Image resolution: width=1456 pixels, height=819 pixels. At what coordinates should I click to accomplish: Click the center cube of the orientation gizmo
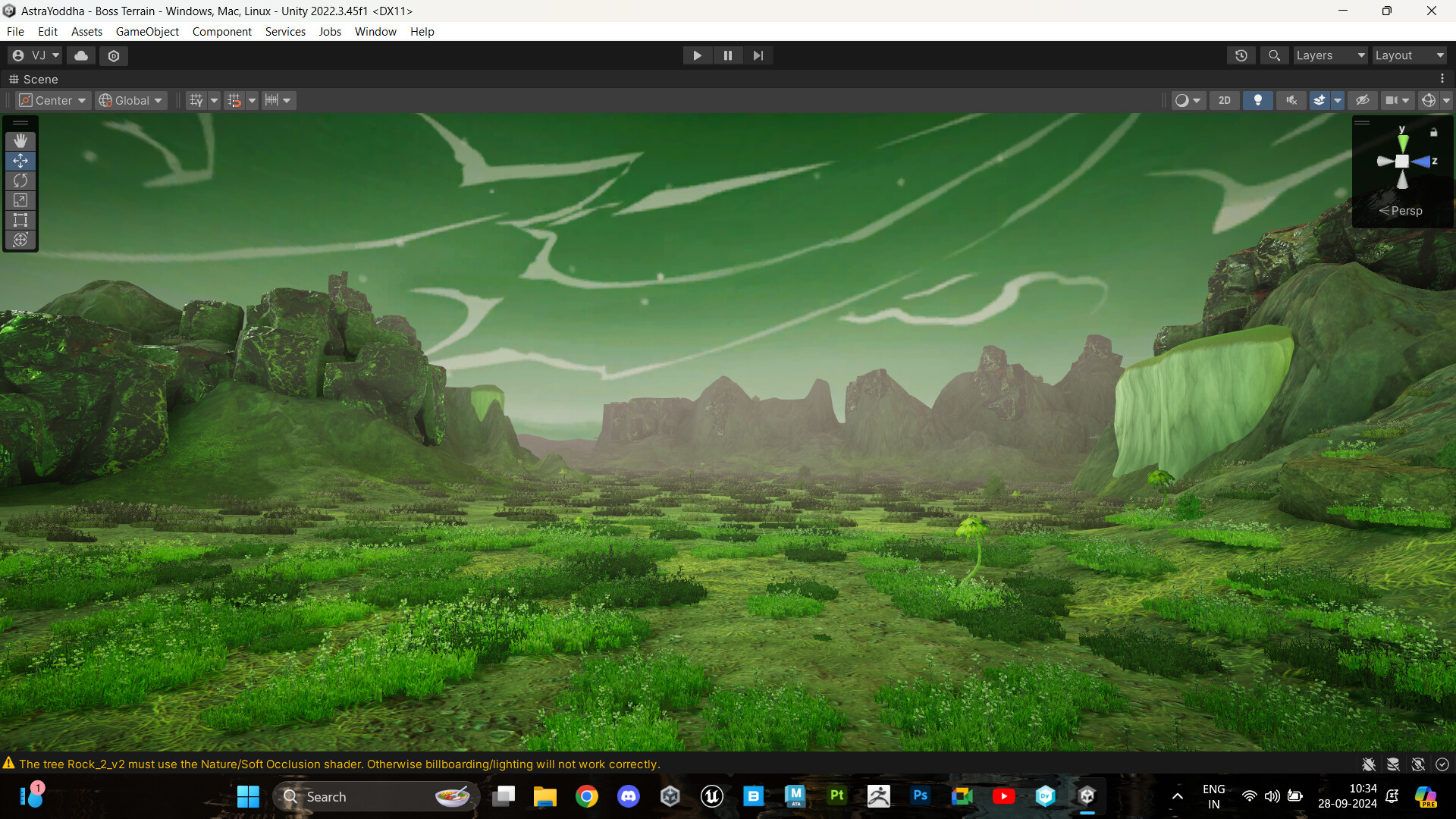1402,162
